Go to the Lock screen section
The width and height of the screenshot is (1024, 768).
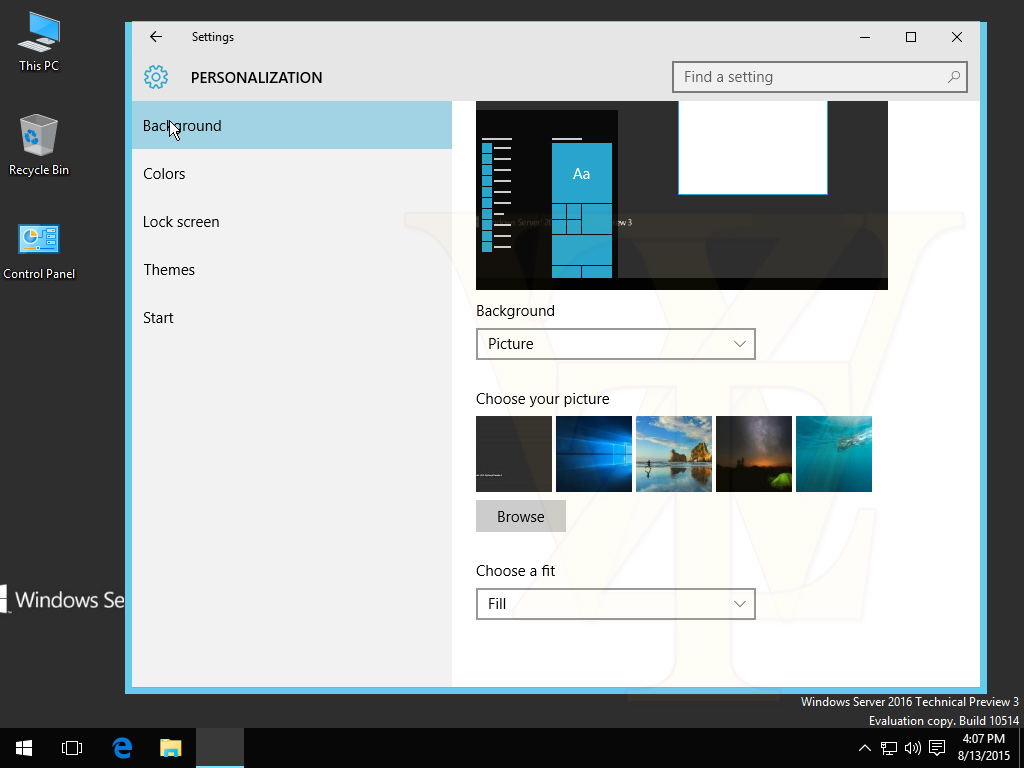coord(181,222)
